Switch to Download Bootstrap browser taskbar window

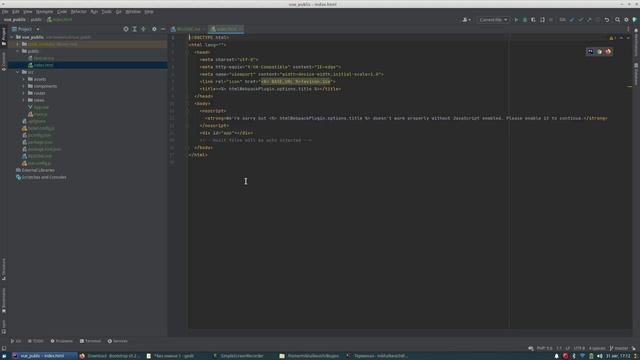(x=109, y=356)
